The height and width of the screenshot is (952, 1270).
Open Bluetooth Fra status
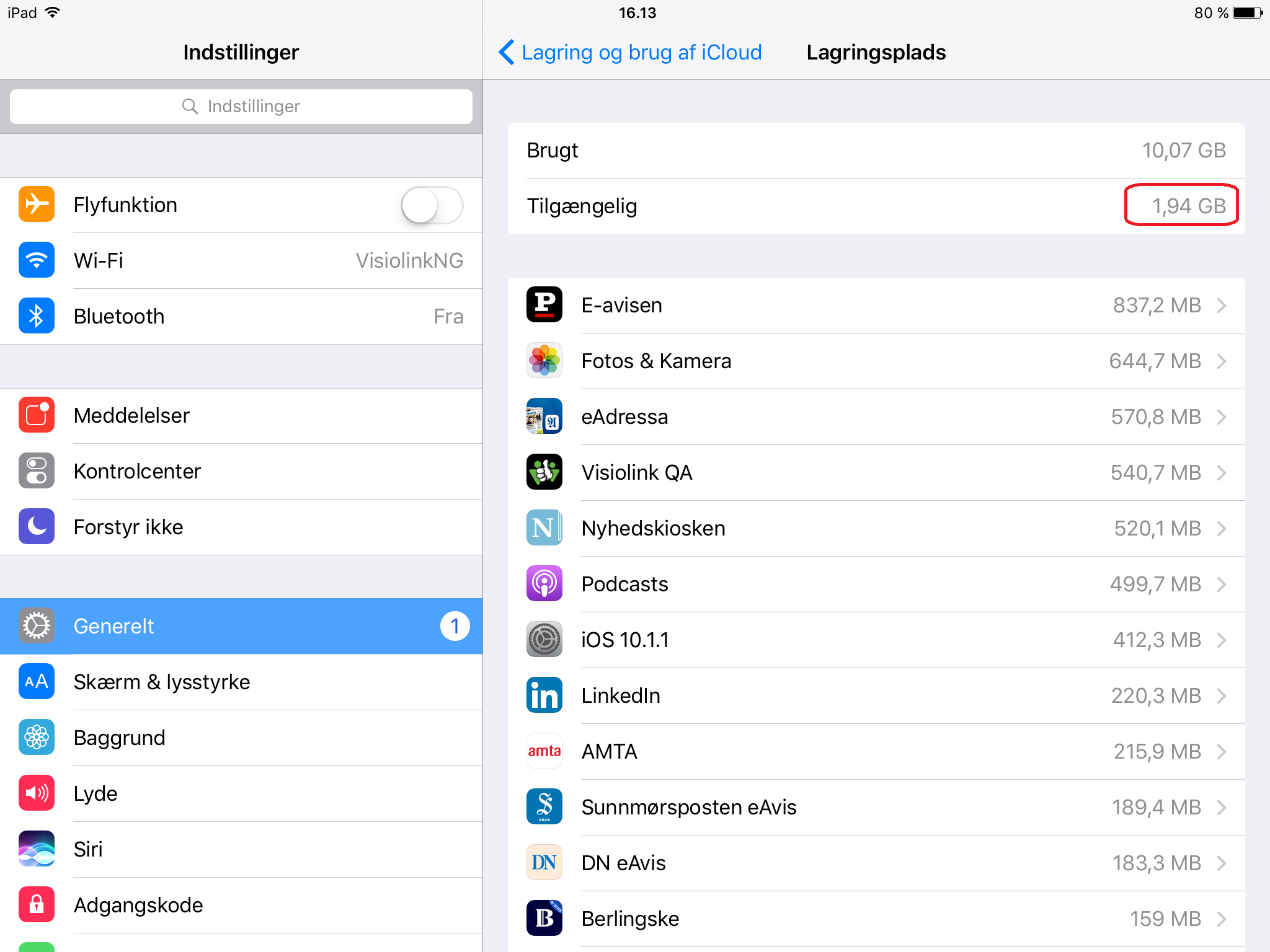point(448,316)
